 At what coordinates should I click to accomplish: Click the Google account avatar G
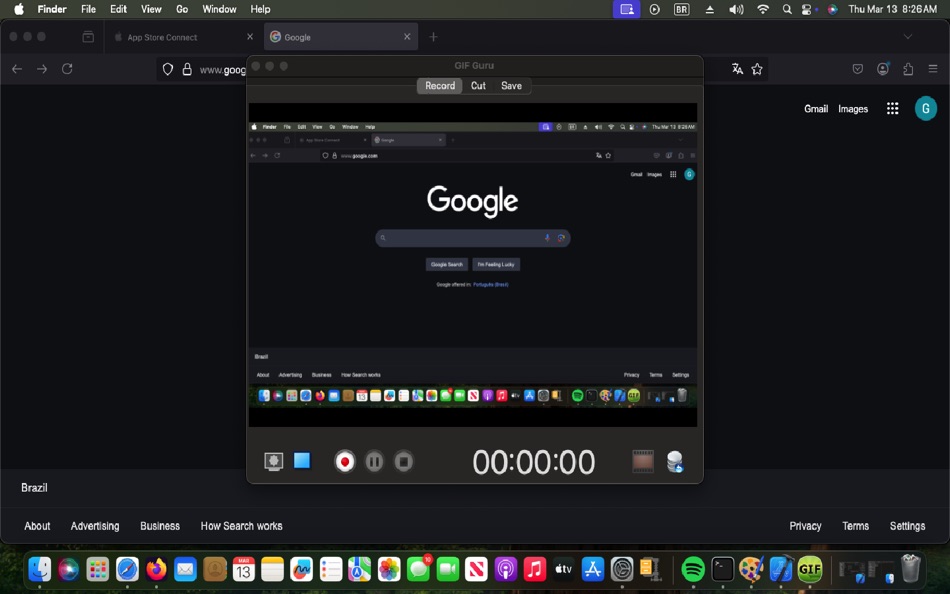[x=925, y=108]
